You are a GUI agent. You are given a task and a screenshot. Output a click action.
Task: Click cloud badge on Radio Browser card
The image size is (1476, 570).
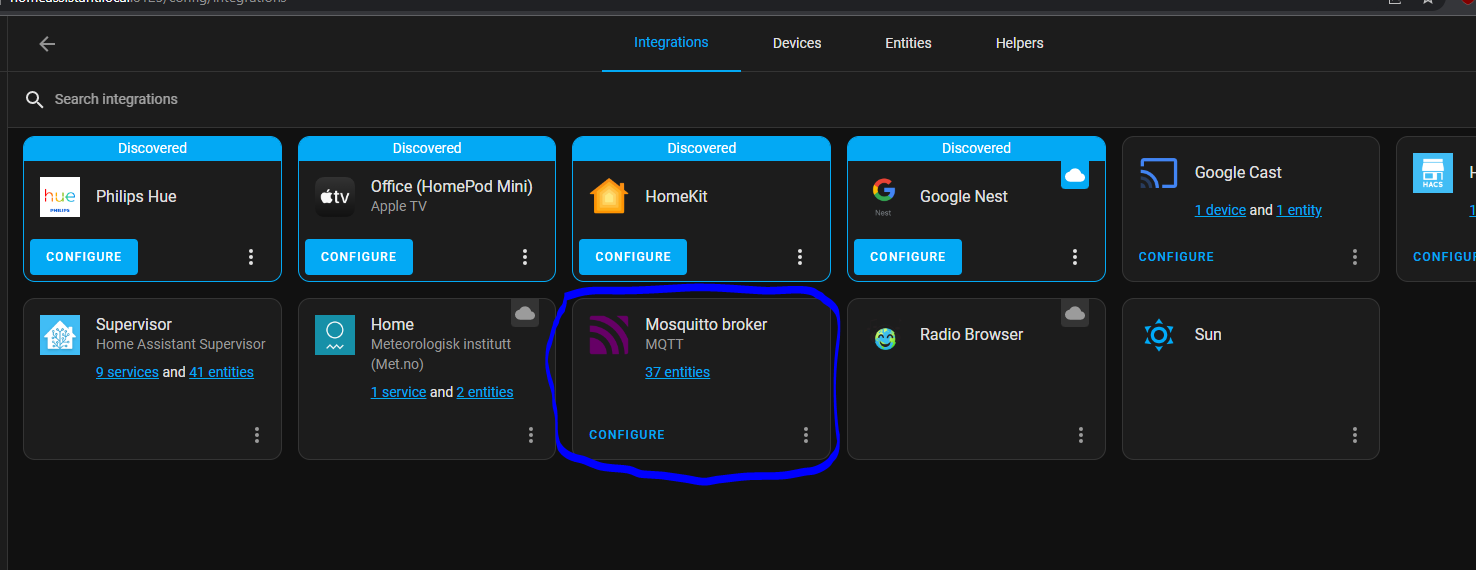coord(1075,313)
